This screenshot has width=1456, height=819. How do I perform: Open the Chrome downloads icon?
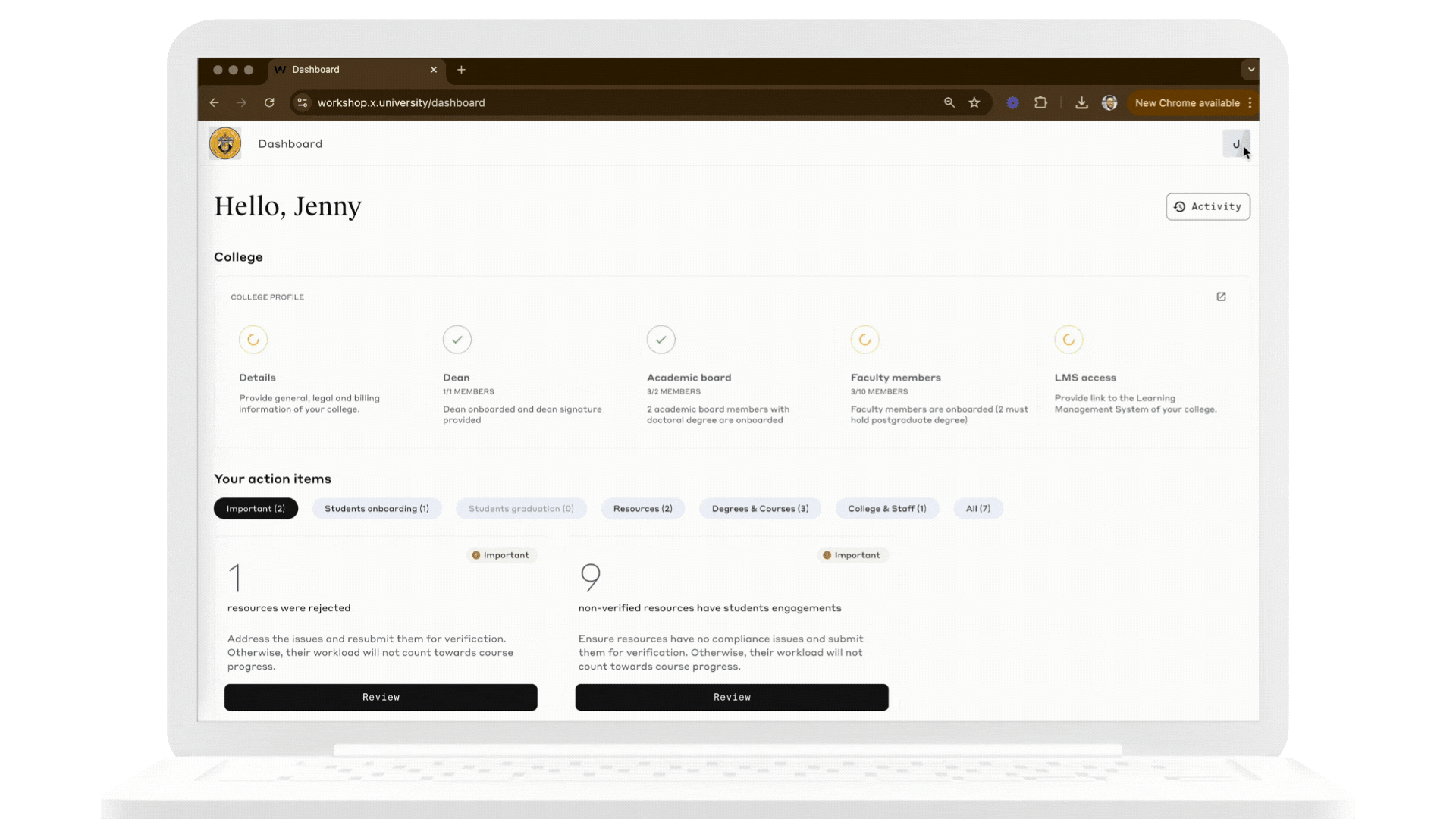1081,102
